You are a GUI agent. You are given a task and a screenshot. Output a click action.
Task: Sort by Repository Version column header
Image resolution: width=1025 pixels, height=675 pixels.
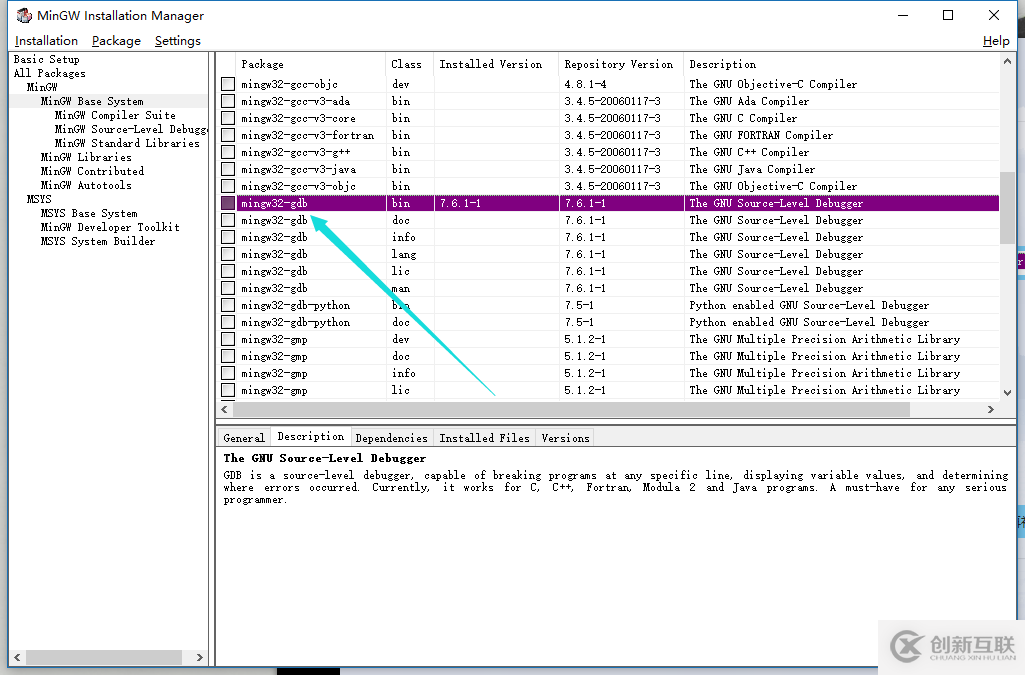pyautogui.click(x=619, y=64)
